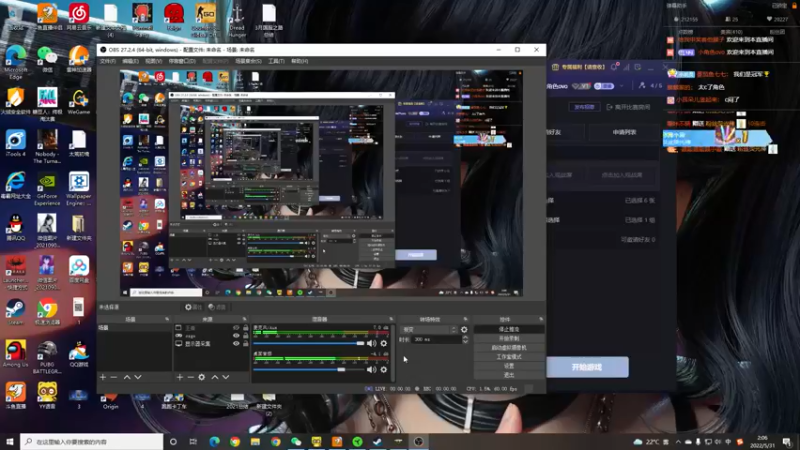800x450 pixels.
Task: Open the PUBG BATTLEGROUNDS desktop shortcut
Action: point(47,357)
